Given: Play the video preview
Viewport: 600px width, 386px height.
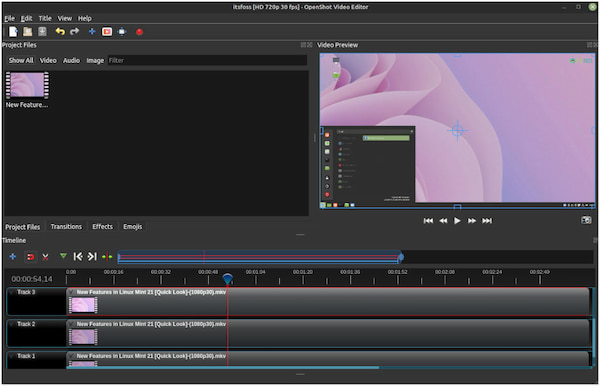Looking at the screenshot, I should [x=457, y=221].
